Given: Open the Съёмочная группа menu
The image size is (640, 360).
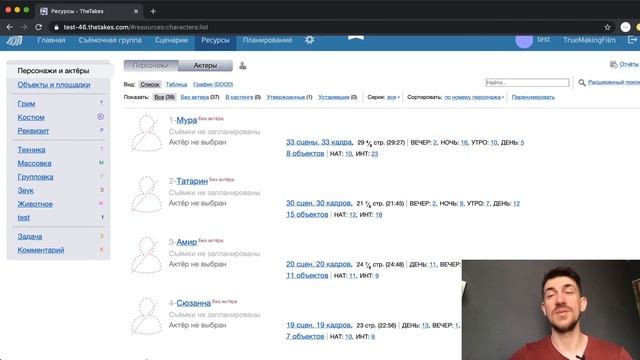Looking at the screenshot, I should [110, 40].
